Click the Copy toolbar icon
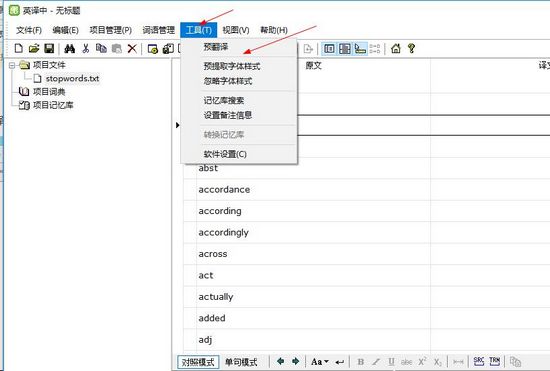This screenshot has height=371, width=550. pos(101,48)
